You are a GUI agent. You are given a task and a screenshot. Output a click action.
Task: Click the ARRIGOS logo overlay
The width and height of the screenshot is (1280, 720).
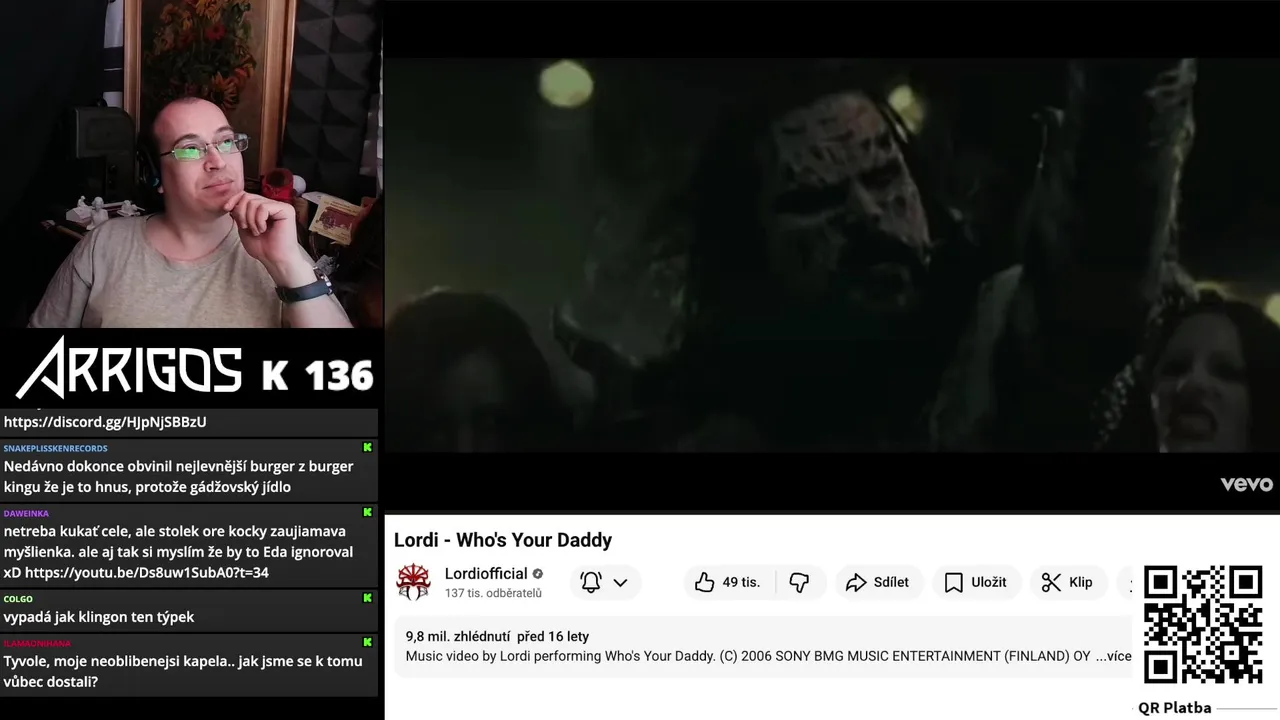coord(130,368)
